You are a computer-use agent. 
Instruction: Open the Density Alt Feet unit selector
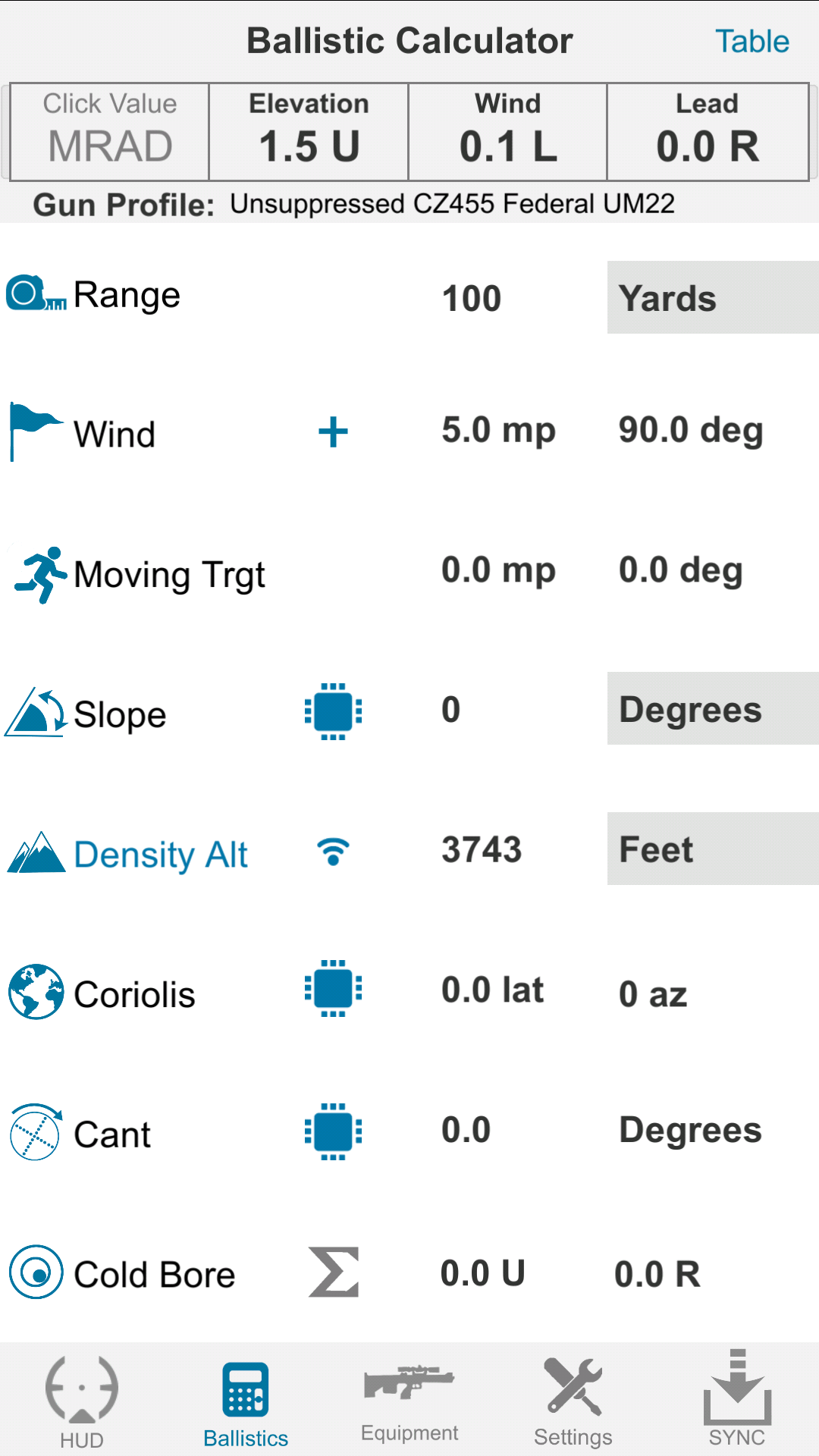[x=713, y=849]
